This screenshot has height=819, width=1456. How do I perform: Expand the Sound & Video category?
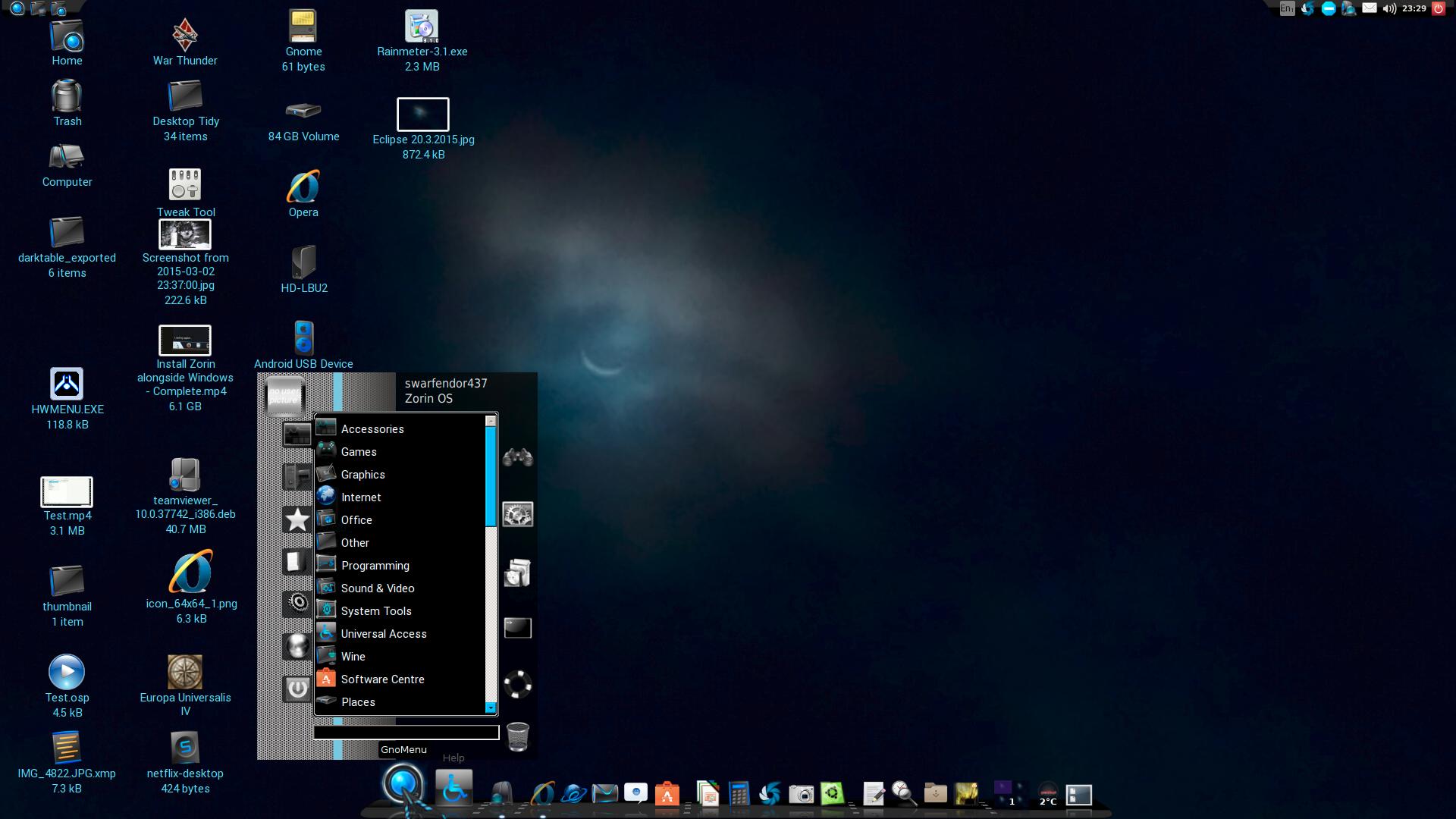point(378,588)
